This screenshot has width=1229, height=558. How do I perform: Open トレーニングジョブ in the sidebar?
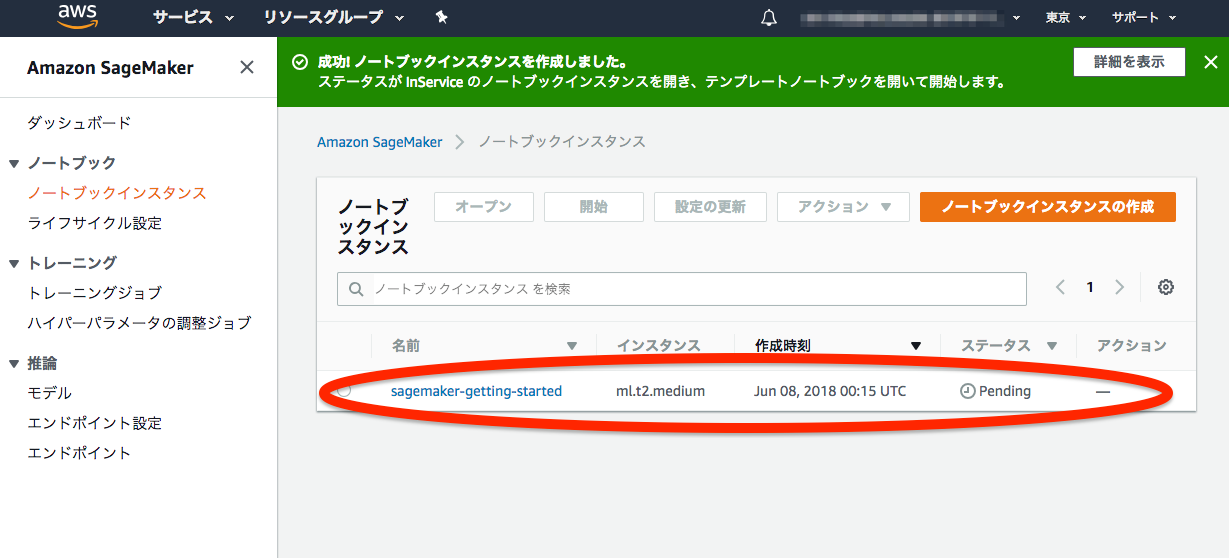point(95,293)
